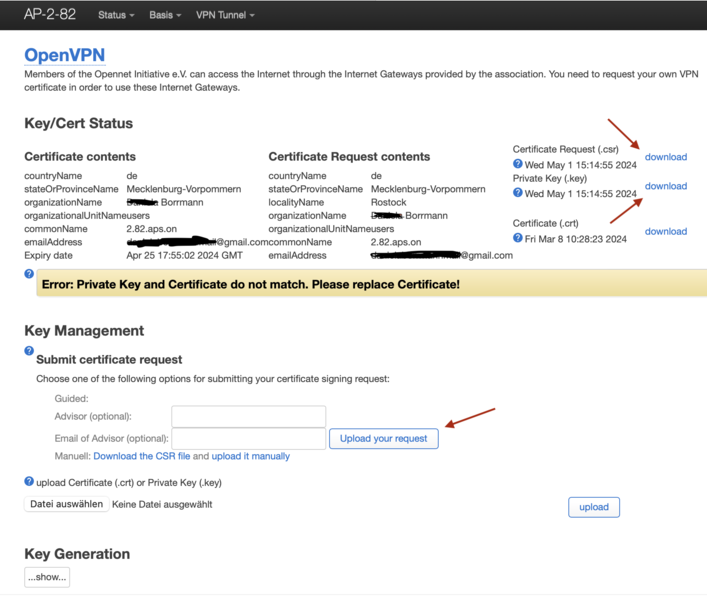The image size is (707, 599).
Task: Click the Certificate Request contents heading
Action: click(349, 157)
